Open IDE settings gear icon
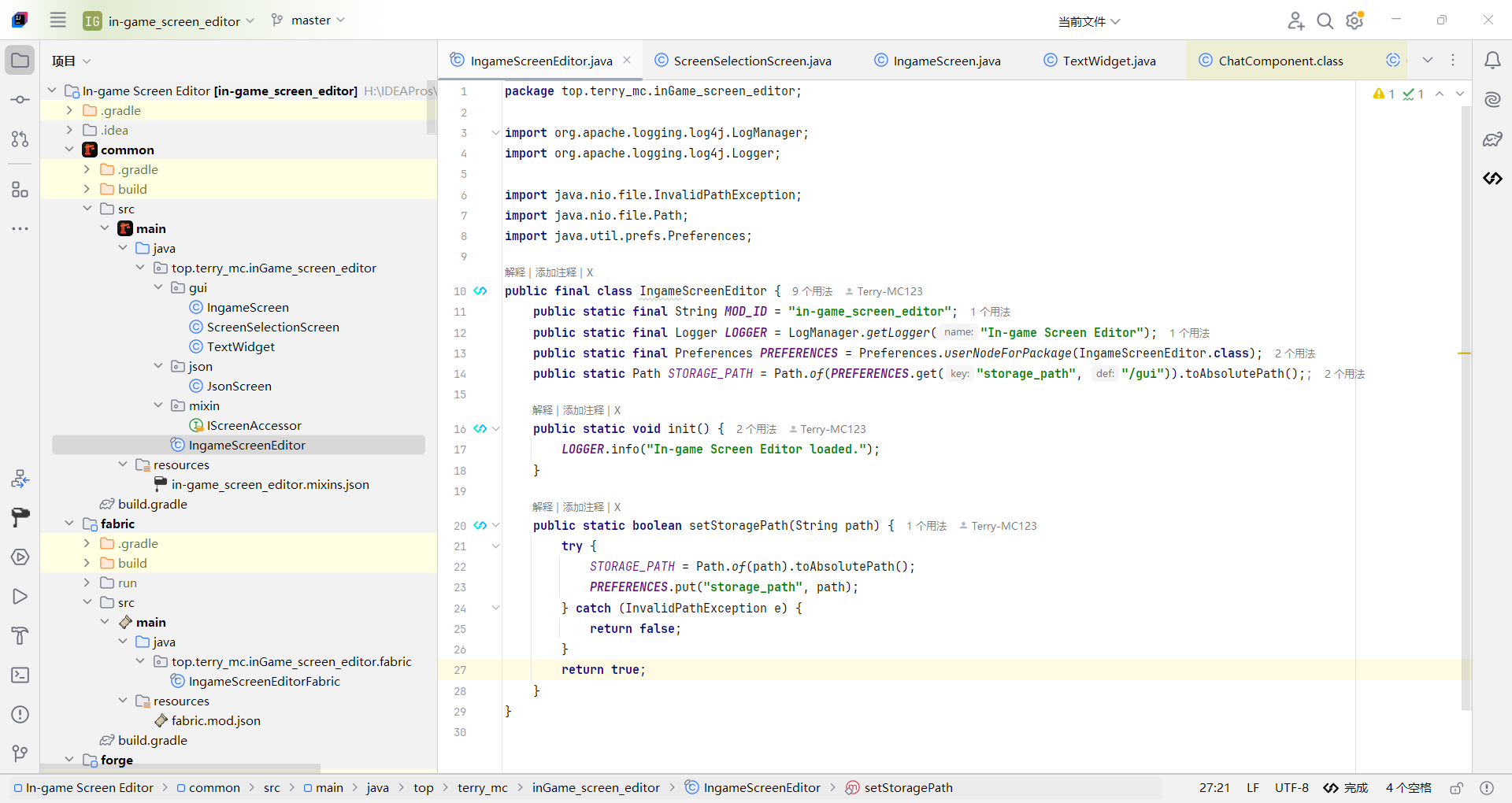Viewport: 1512px width, 803px height. (x=1354, y=21)
